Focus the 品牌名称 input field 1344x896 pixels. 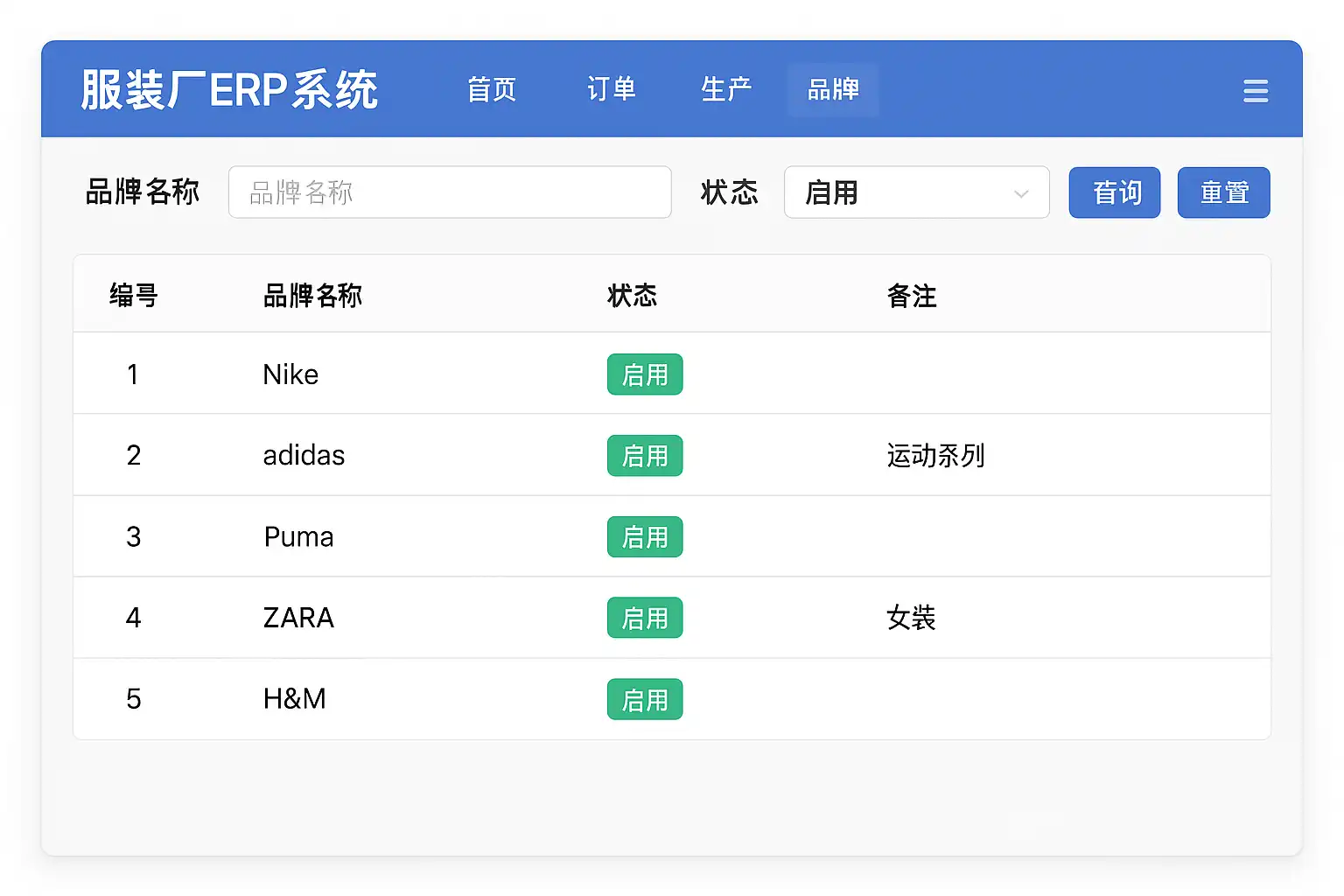[450, 192]
